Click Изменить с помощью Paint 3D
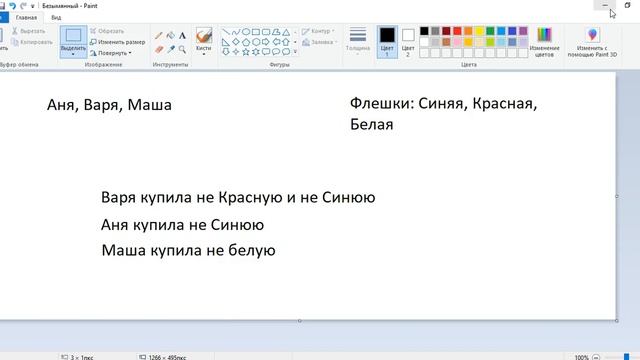640x360 pixels. (592, 42)
